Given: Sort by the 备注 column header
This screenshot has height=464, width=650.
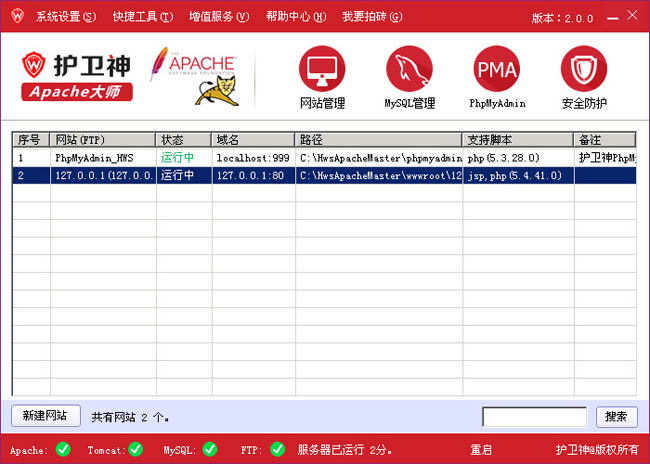Looking at the screenshot, I should tap(605, 140).
